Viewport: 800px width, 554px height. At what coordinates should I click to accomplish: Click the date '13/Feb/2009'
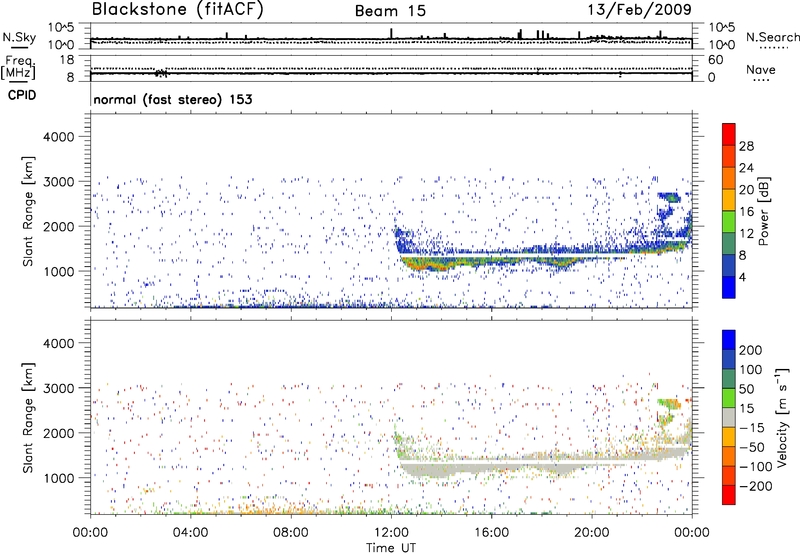tap(640, 9)
